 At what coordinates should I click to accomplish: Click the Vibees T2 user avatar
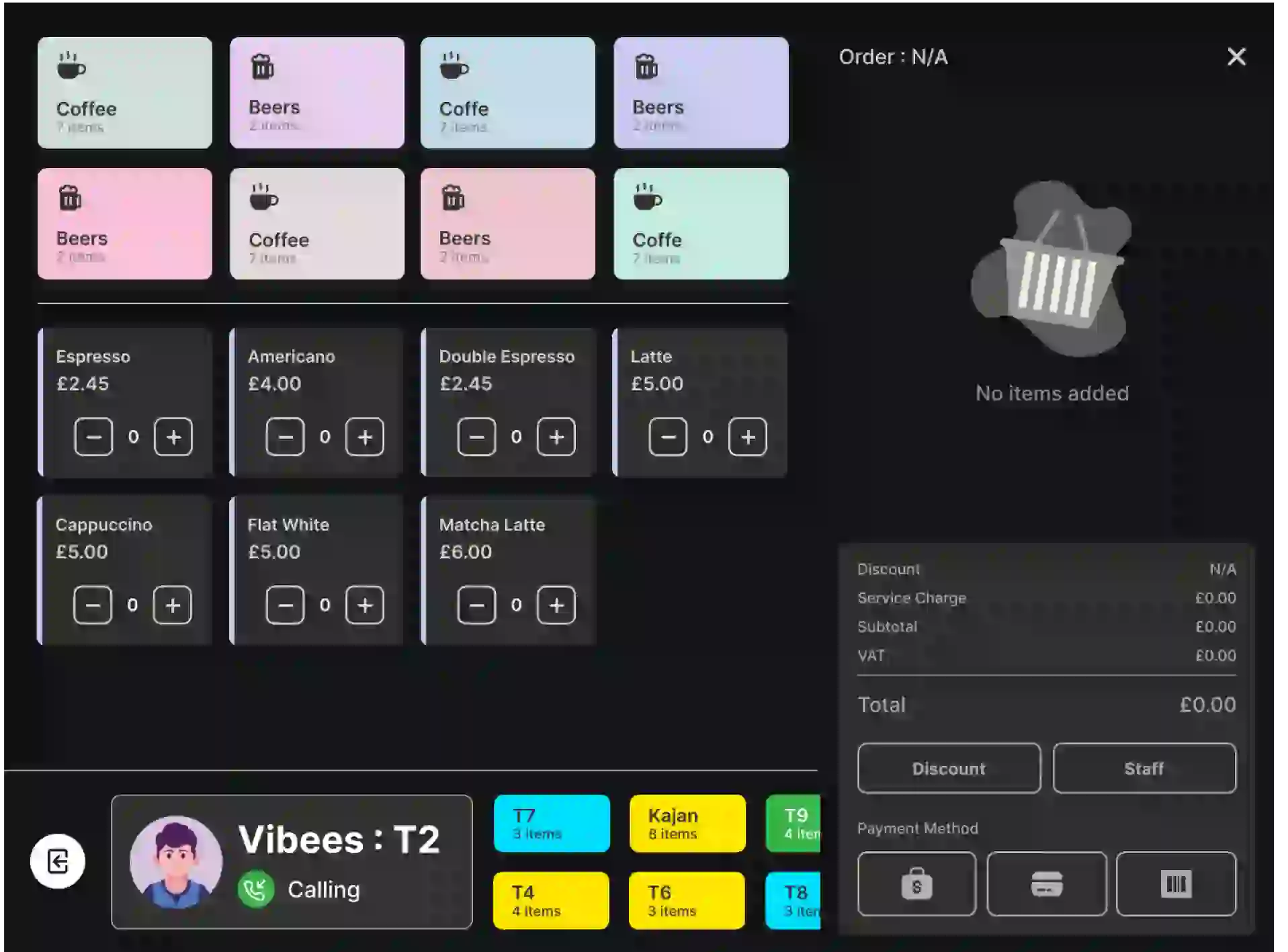[177, 862]
